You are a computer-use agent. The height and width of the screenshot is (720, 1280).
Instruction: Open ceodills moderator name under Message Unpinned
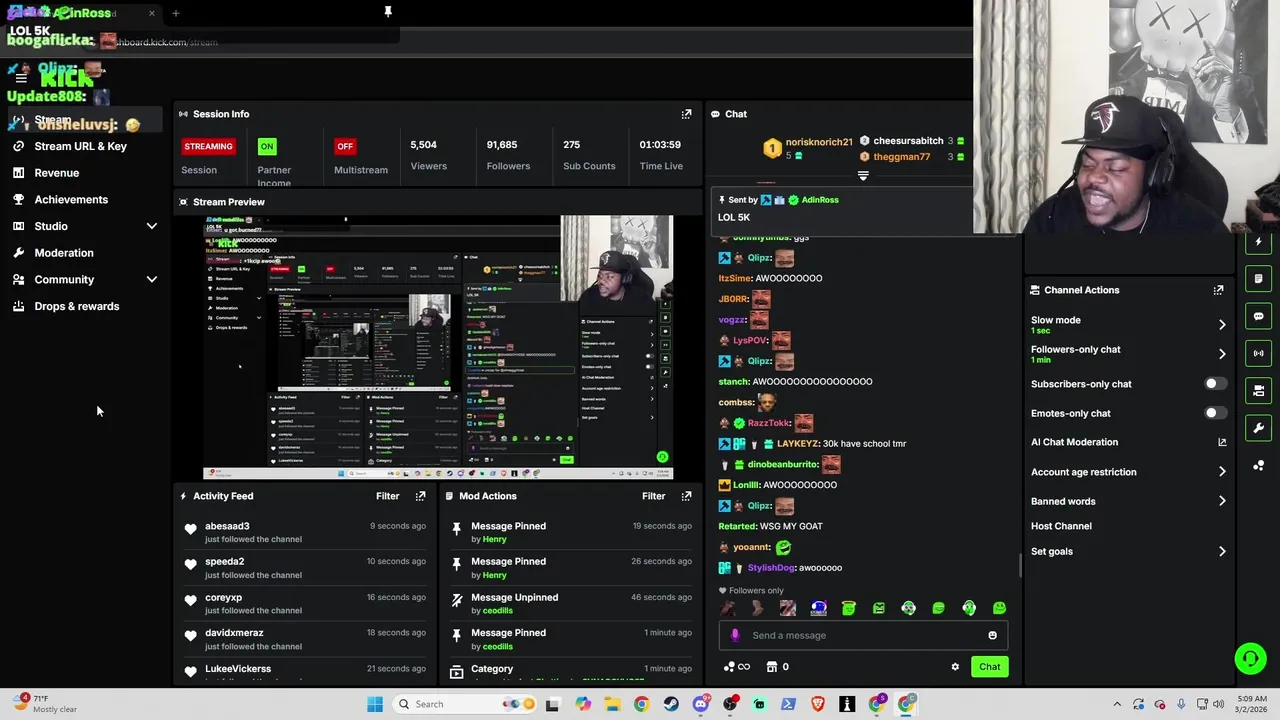click(498, 611)
